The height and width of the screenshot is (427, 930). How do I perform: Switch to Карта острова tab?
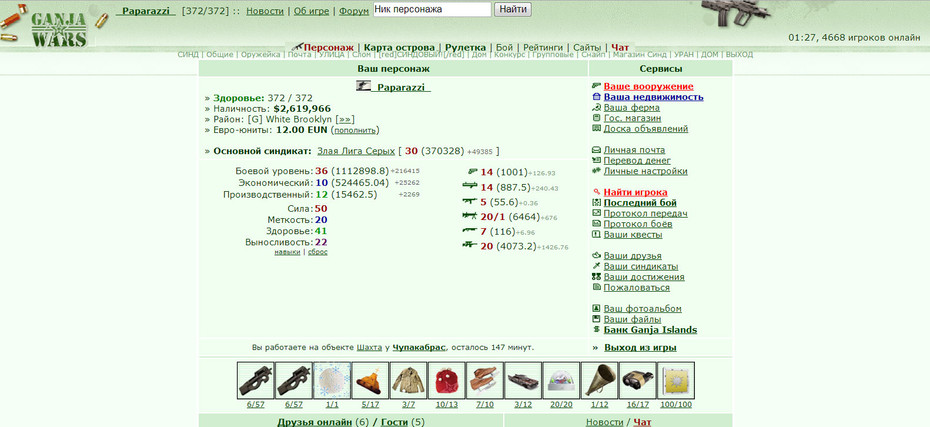pos(399,47)
